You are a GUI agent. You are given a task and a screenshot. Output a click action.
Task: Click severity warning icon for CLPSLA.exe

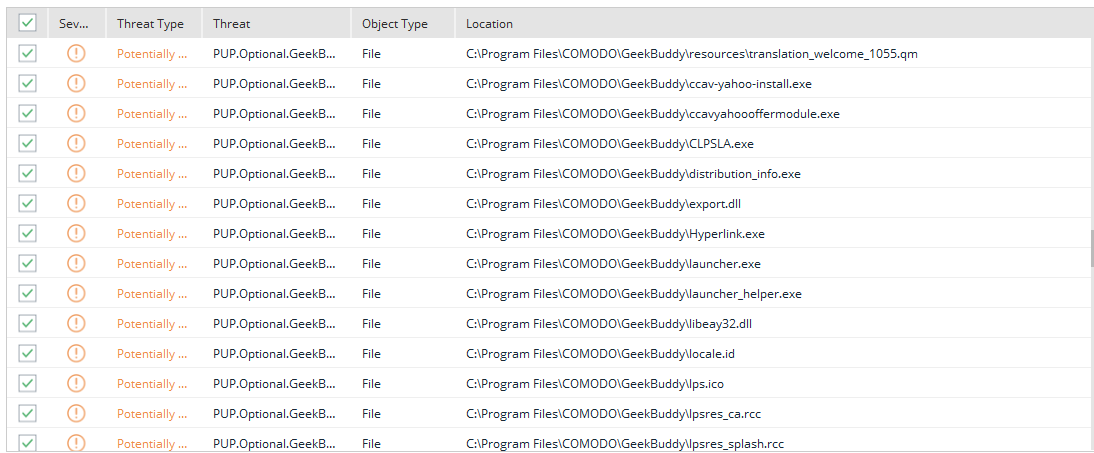pos(76,143)
